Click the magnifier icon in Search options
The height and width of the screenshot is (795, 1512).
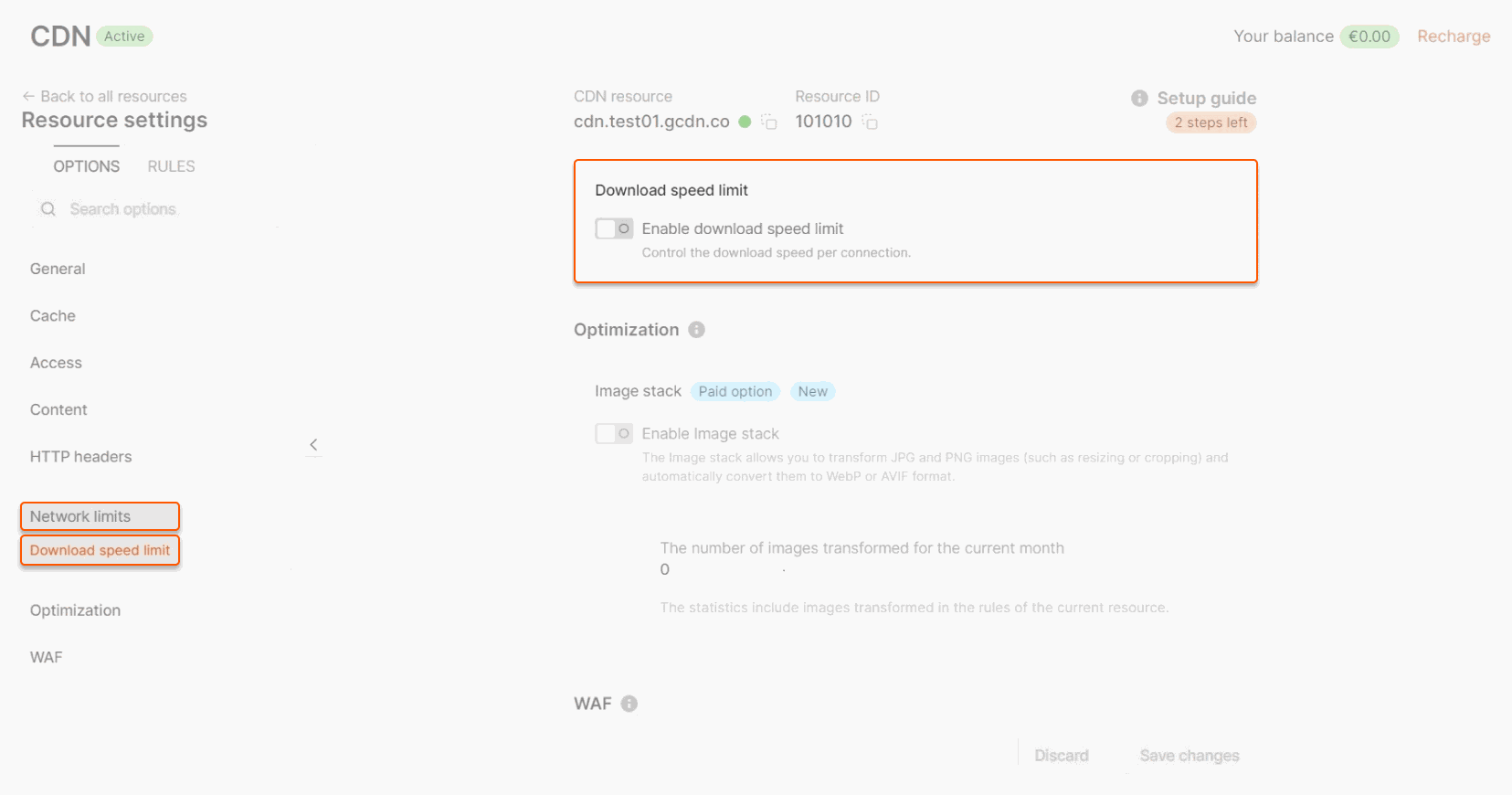click(x=48, y=209)
